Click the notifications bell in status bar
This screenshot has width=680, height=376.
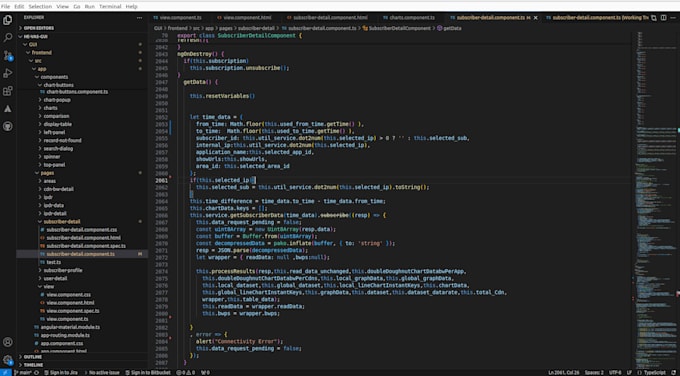pyautogui.click(x=673, y=373)
